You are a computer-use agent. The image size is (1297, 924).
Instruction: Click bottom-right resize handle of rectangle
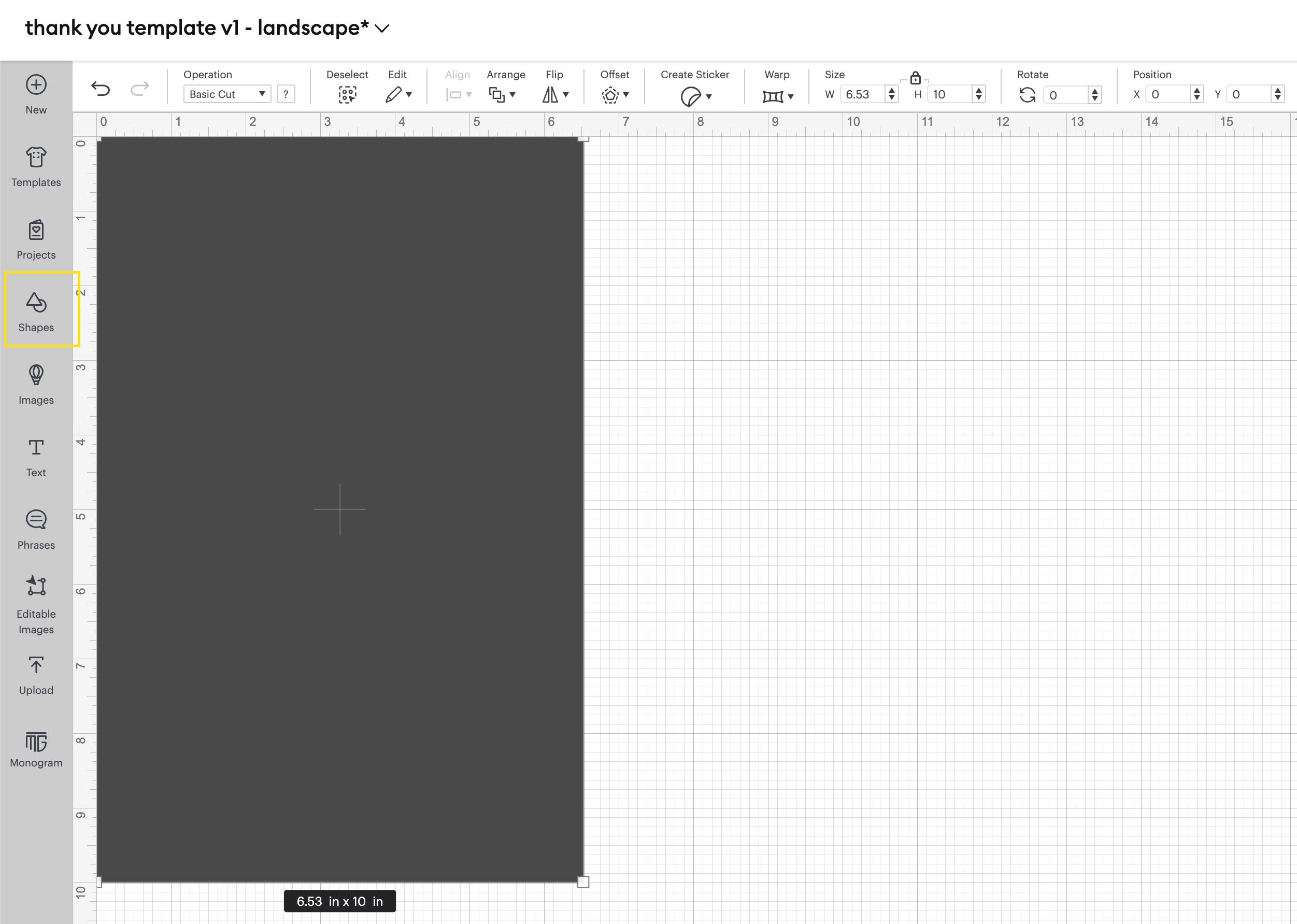point(582,882)
